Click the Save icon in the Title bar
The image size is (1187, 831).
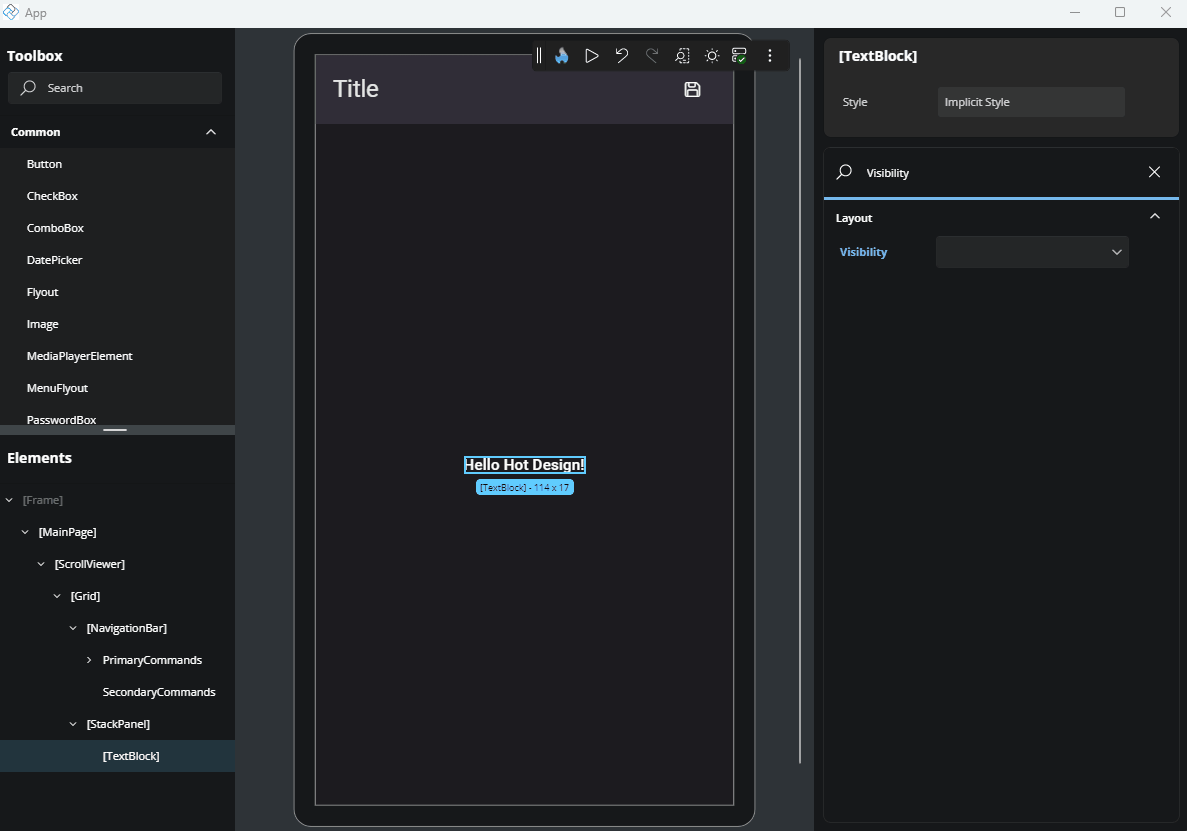[691, 89]
